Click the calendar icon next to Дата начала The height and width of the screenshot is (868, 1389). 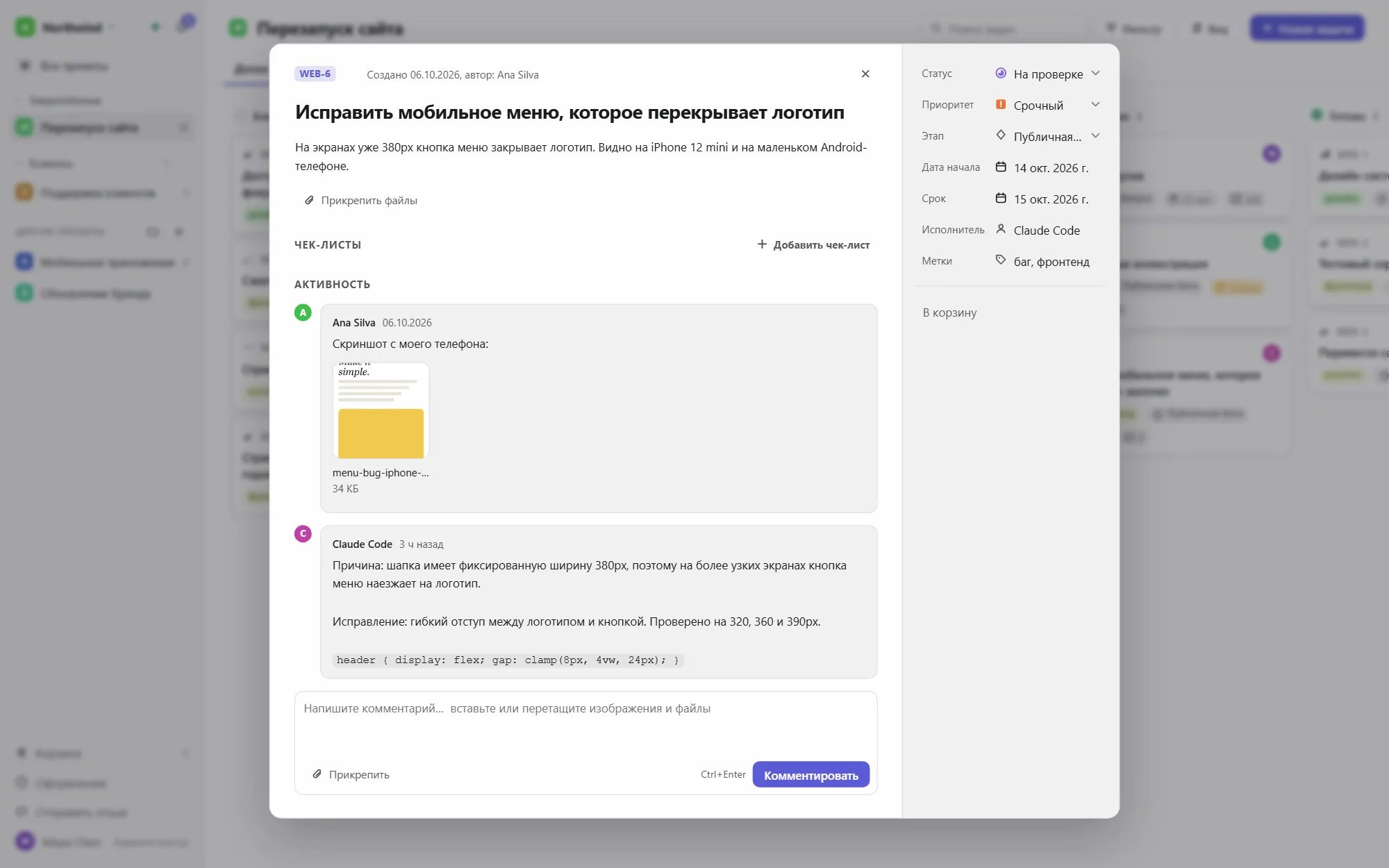[x=1001, y=167]
